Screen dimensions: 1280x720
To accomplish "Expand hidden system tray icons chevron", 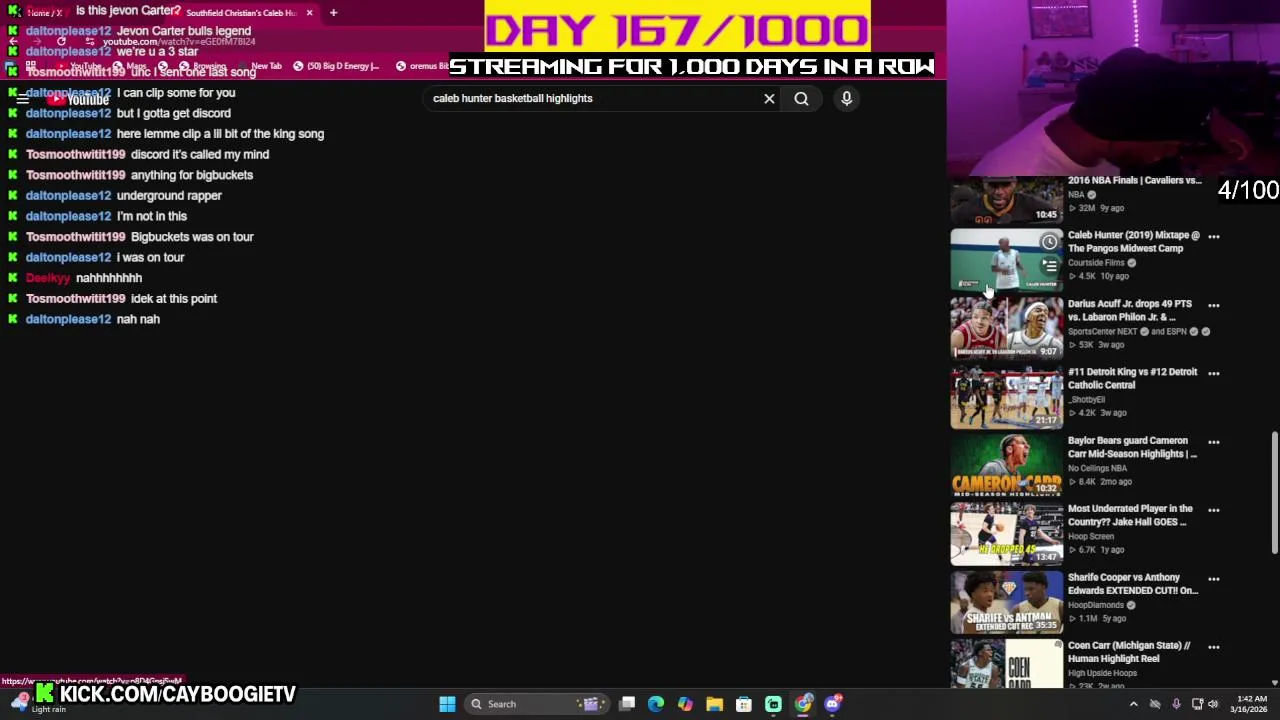I will click(x=1133, y=704).
